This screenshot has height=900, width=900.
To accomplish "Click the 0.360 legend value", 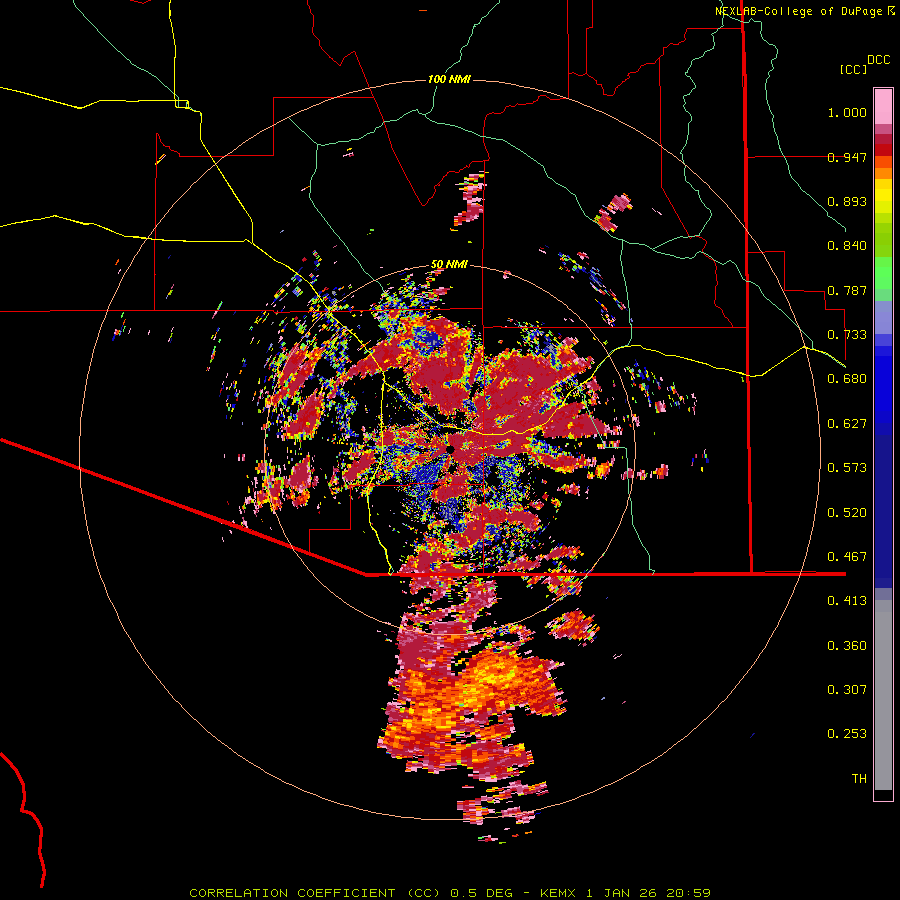I will [847, 646].
